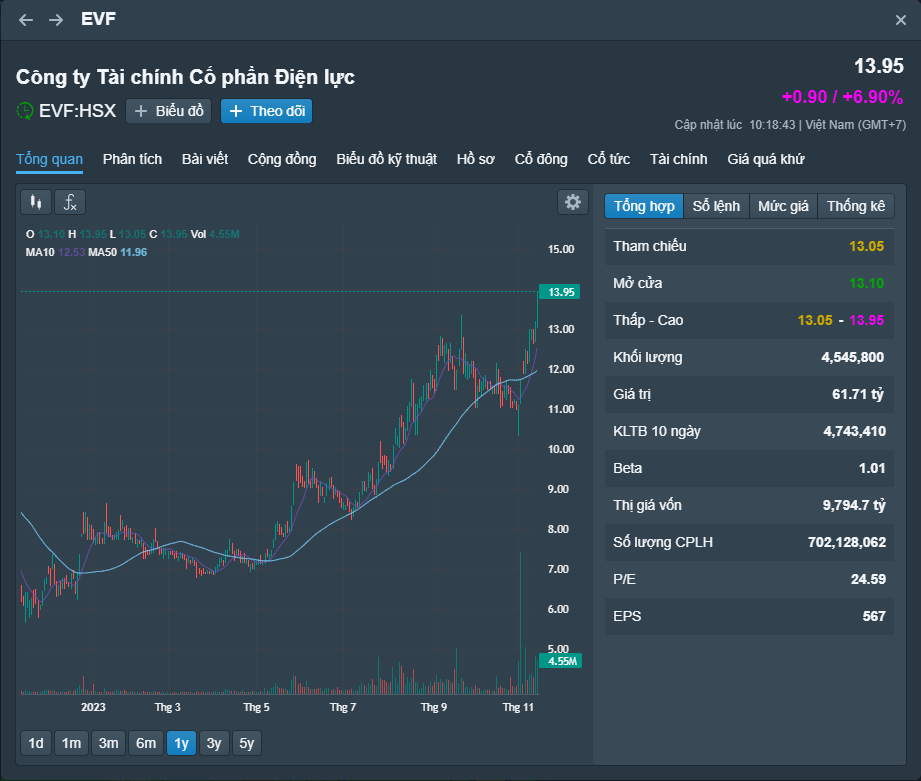
Task: Go forward with the right arrow
Action: tap(56, 20)
